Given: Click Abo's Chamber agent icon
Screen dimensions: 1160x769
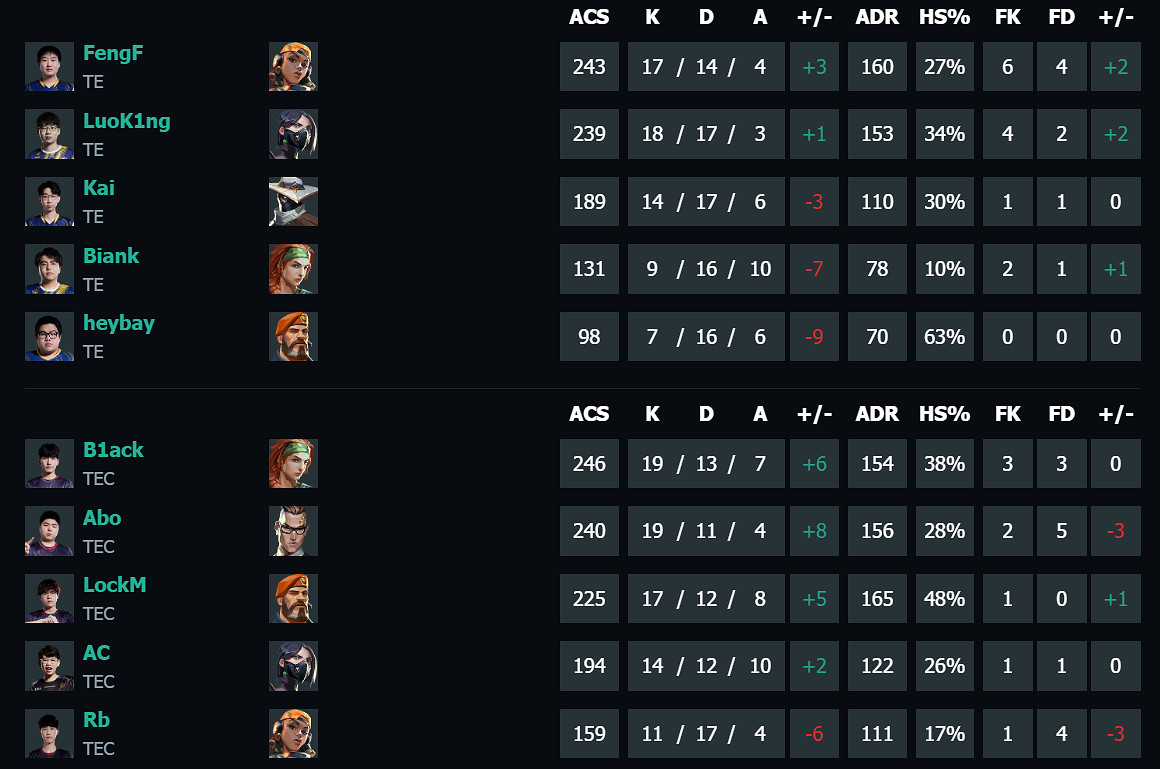Looking at the screenshot, I should click(293, 531).
